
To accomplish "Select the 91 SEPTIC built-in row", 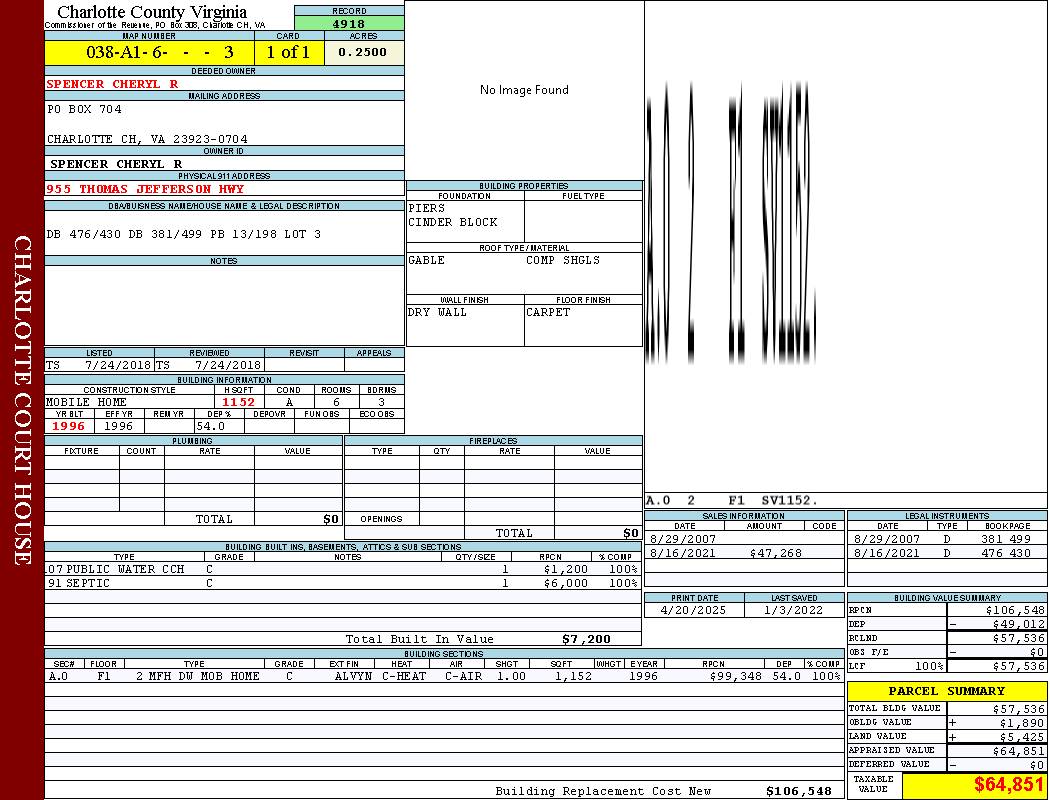I will coord(342,583).
